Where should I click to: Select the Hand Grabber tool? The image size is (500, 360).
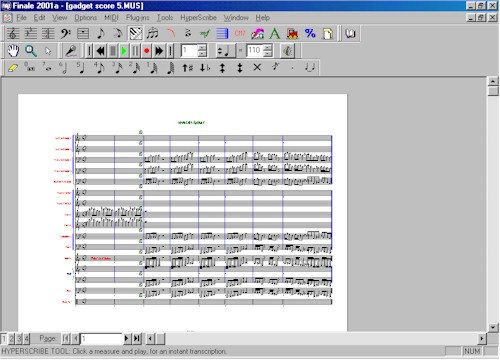(x=13, y=51)
